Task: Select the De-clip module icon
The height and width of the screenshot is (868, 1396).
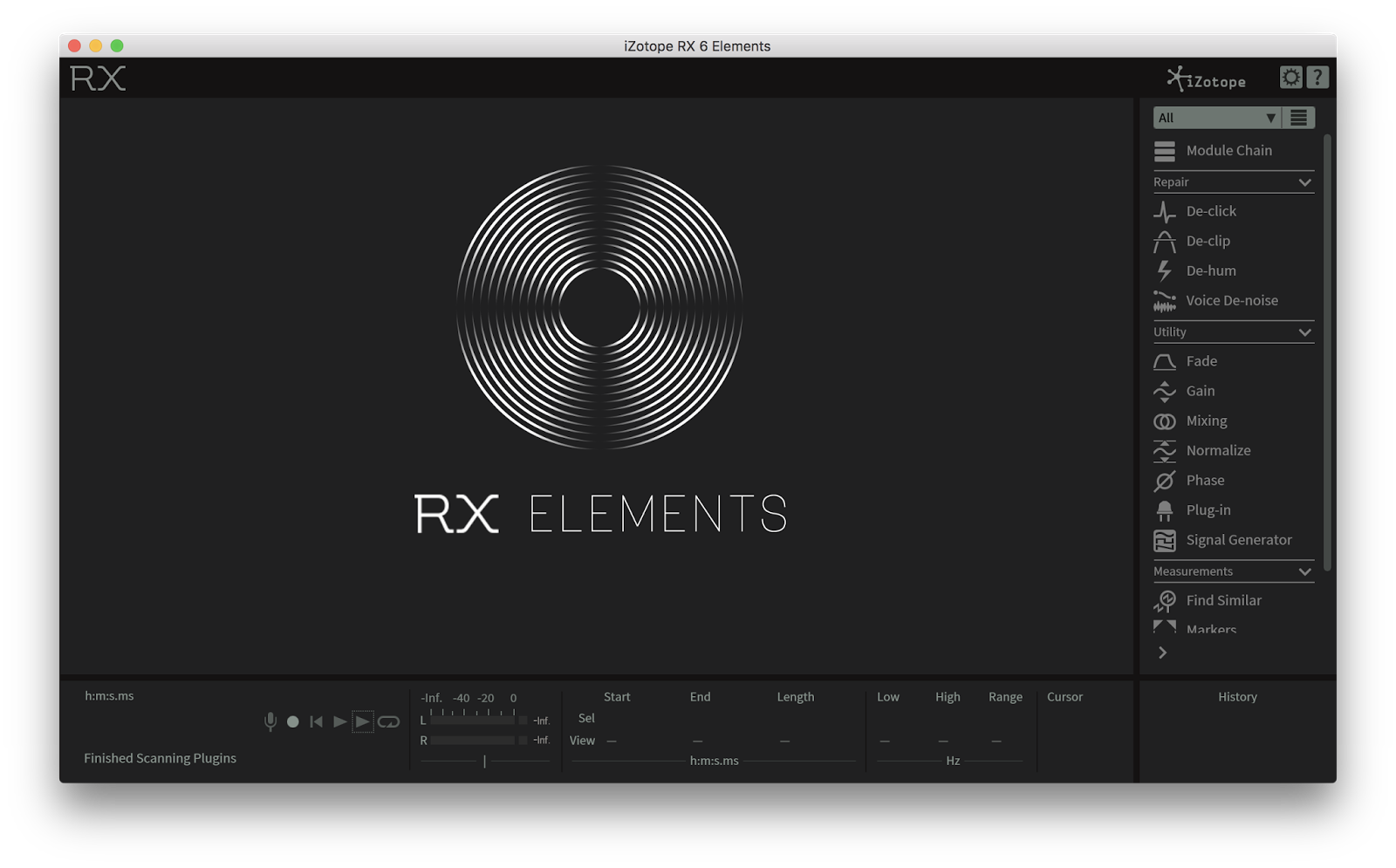Action: (x=1164, y=242)
